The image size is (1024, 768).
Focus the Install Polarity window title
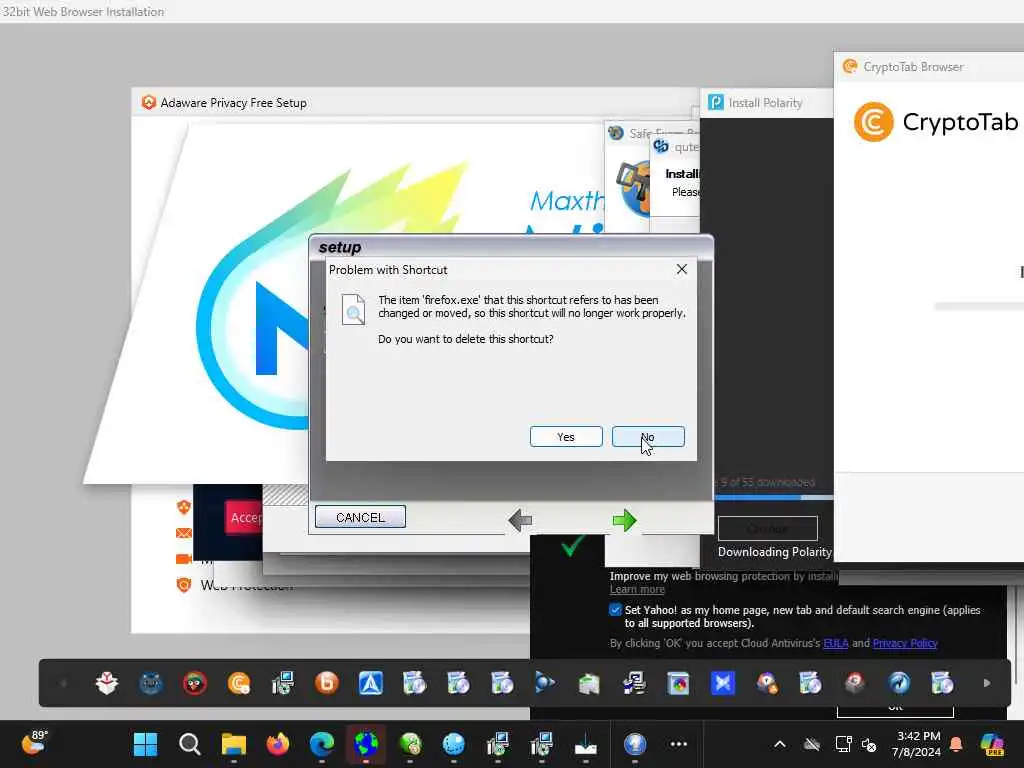coord(765,103)
